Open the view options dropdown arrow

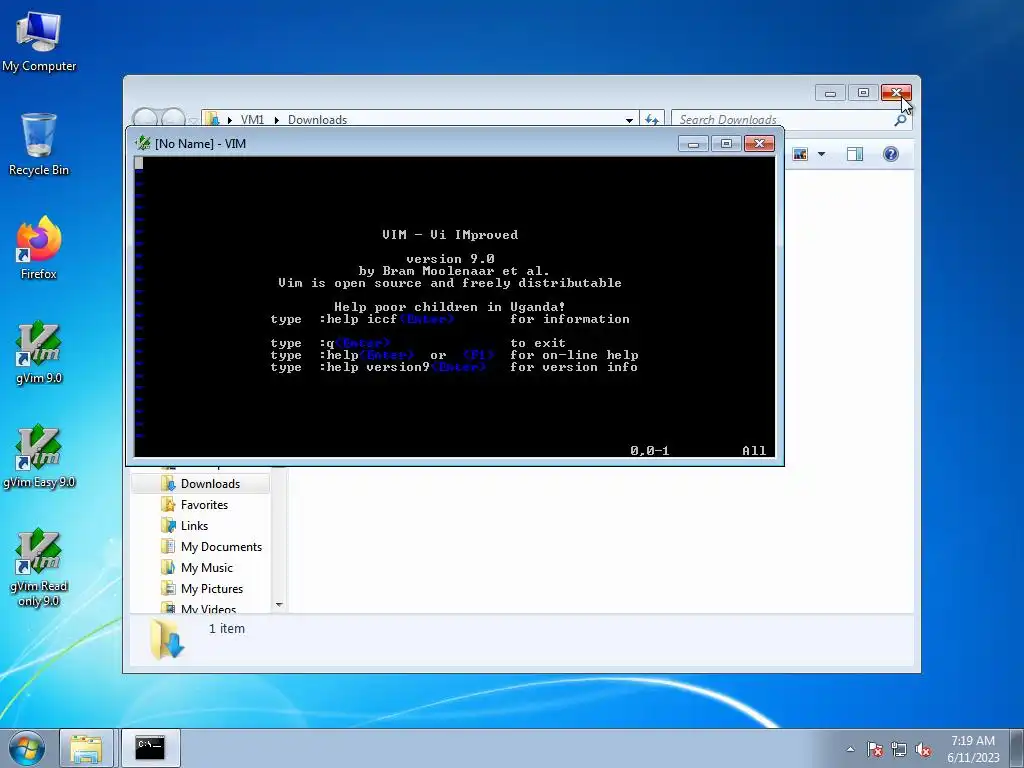(x=822, y=154)
